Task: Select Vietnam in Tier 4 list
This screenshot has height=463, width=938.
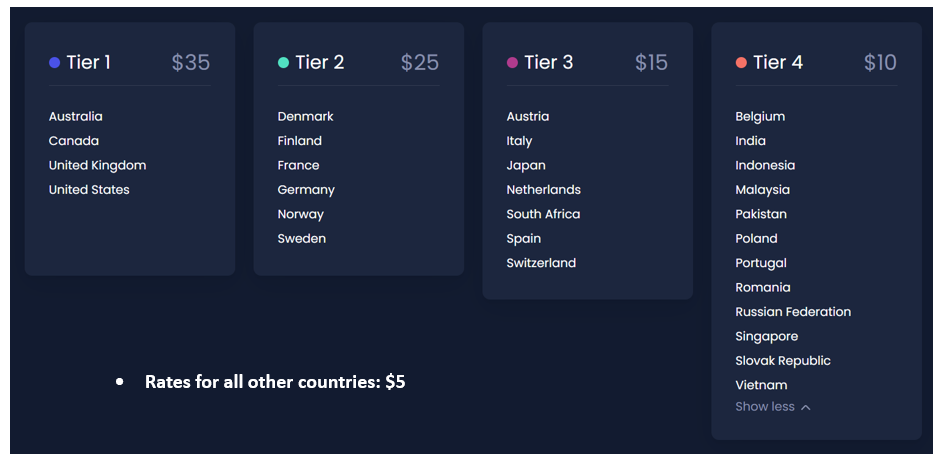Action: [x=761, y=385]
